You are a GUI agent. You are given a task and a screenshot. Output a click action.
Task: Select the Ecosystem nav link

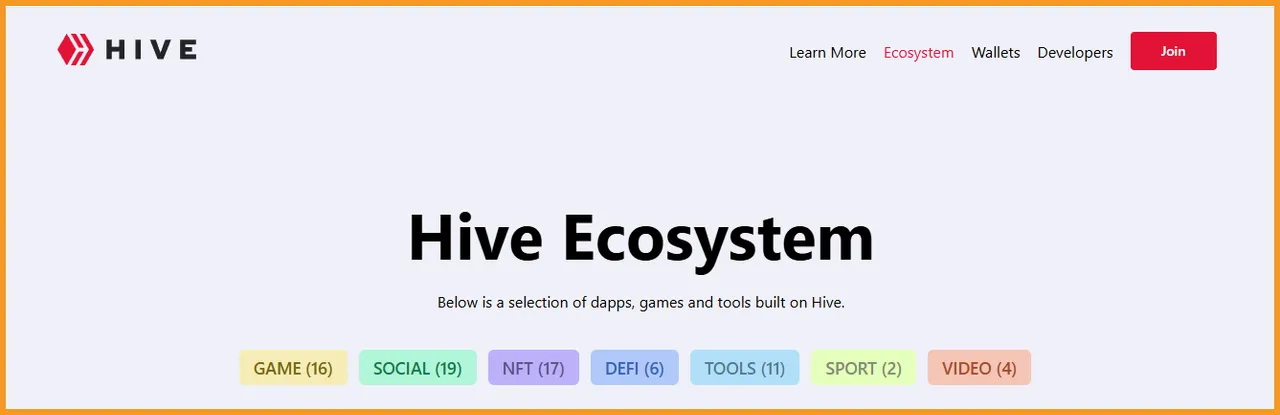click(x=918, y=52)
